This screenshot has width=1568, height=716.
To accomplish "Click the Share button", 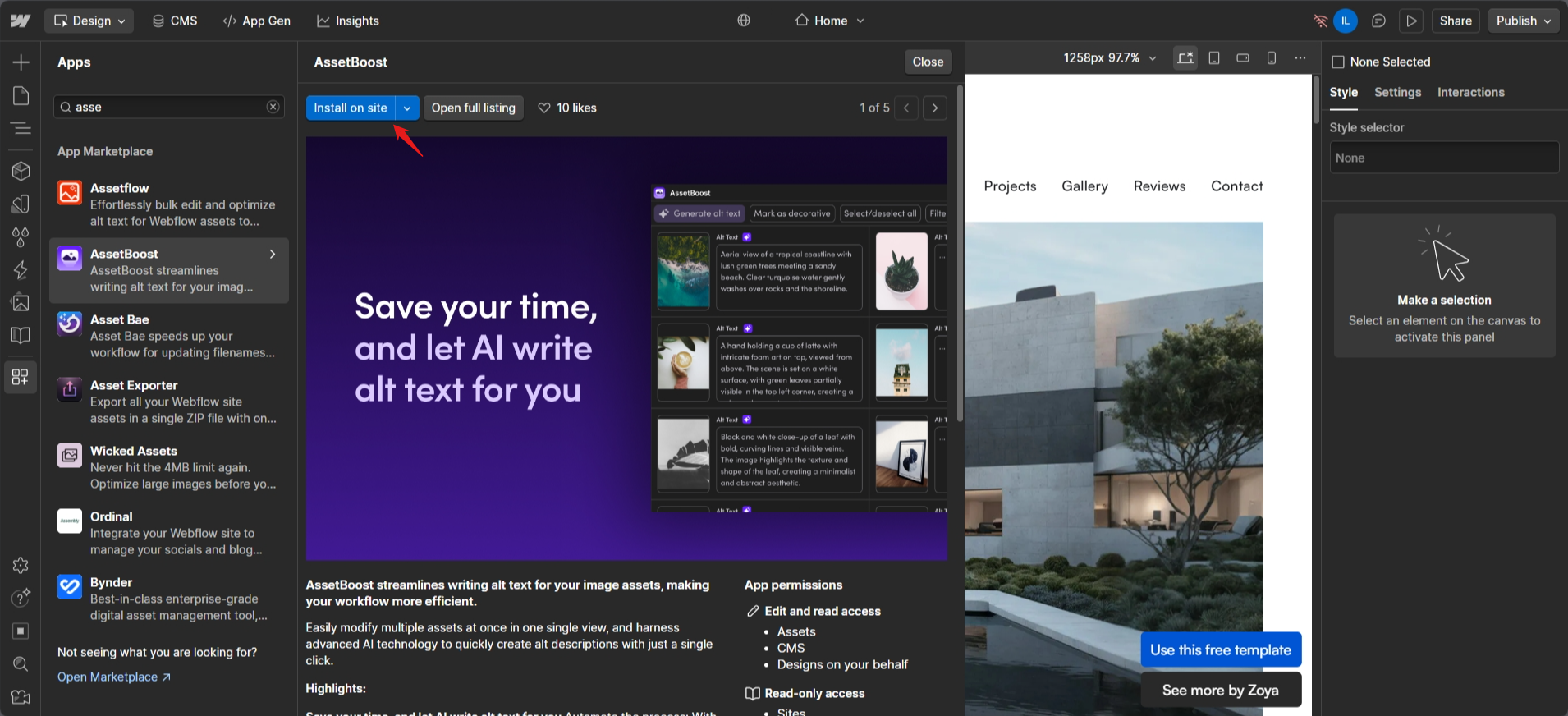I will pyautogui.click(x=1456, y=21).
